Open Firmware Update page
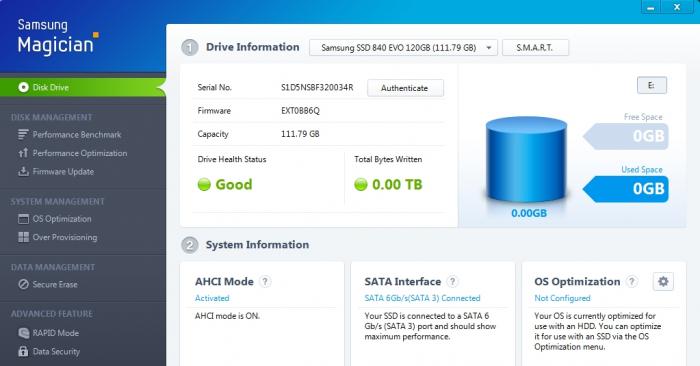Viewport: 700px width, 366px height. 63,171
